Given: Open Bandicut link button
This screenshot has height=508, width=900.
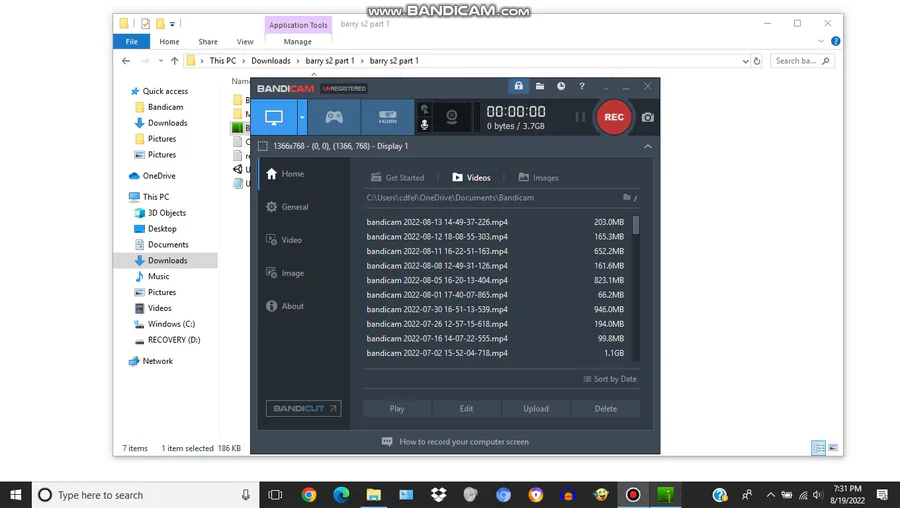Looking at the screenshot, I should pyautogui.click(x=304, y=409).
